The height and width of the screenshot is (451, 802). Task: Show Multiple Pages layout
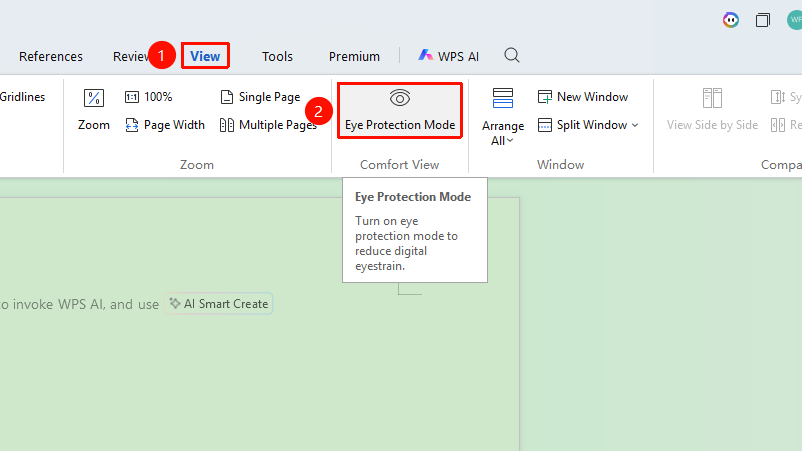click(268, 125)
